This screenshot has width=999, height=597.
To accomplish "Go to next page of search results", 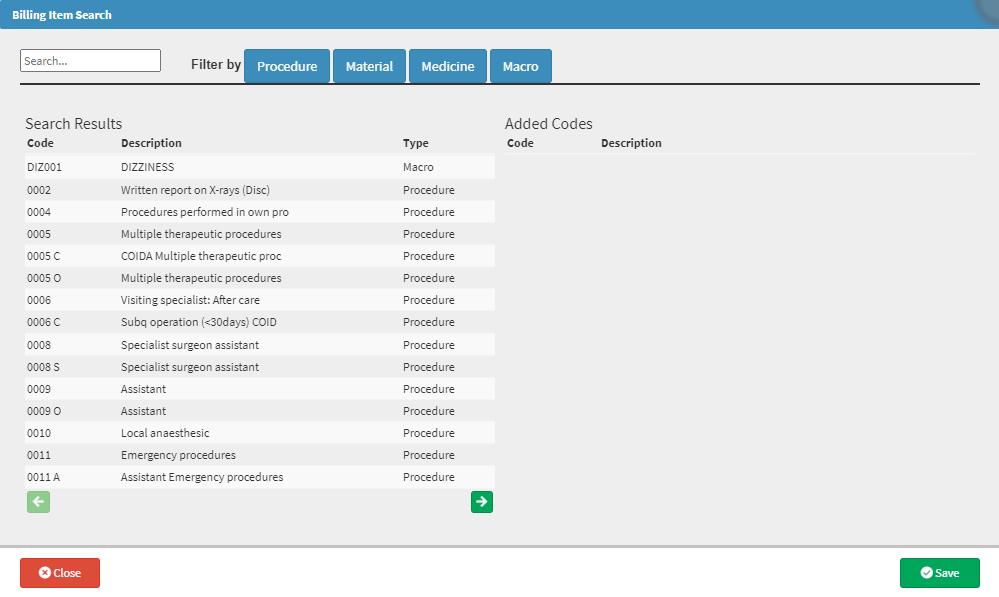I will coord(482,502).
